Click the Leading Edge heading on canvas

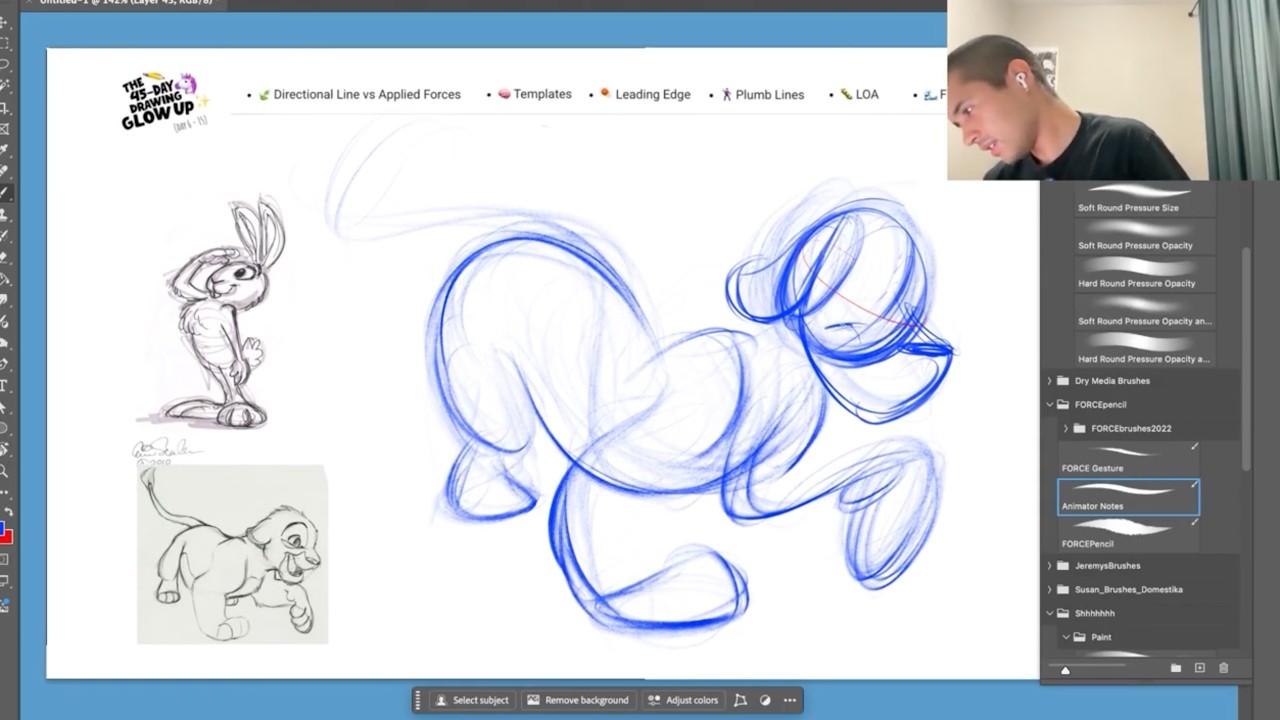[652, 95]
